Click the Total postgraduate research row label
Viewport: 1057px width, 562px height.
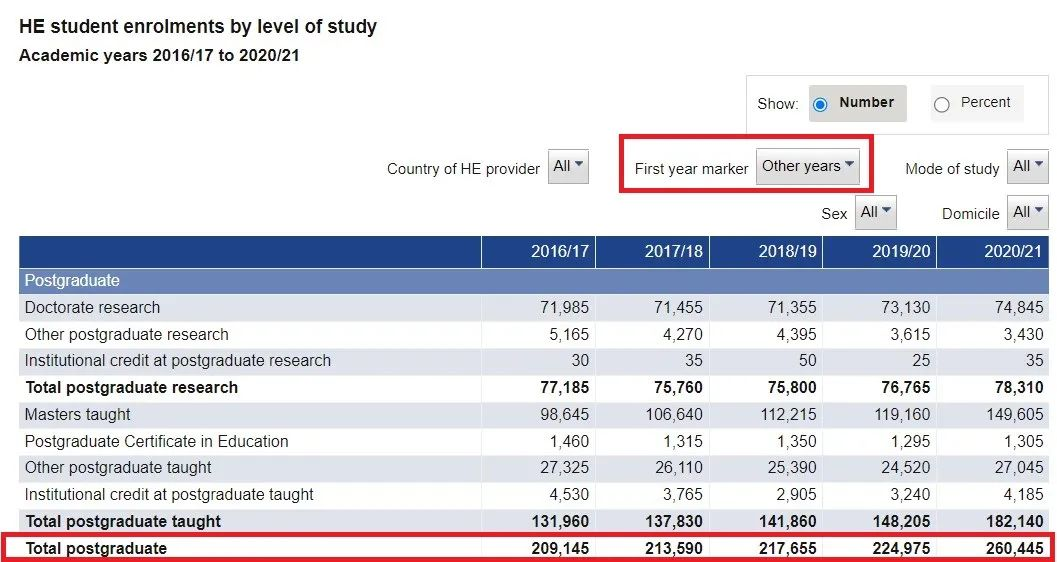coord(131,388)
